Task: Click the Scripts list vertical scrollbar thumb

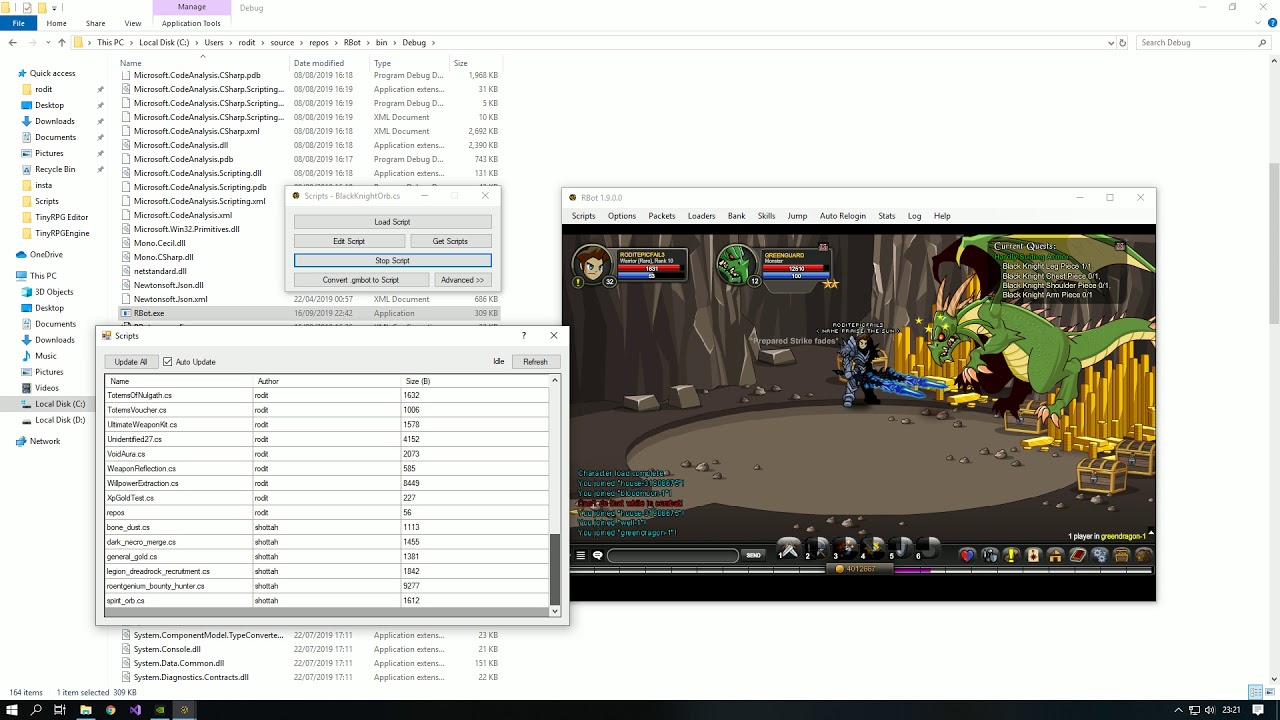Action: tap(555, 570)
